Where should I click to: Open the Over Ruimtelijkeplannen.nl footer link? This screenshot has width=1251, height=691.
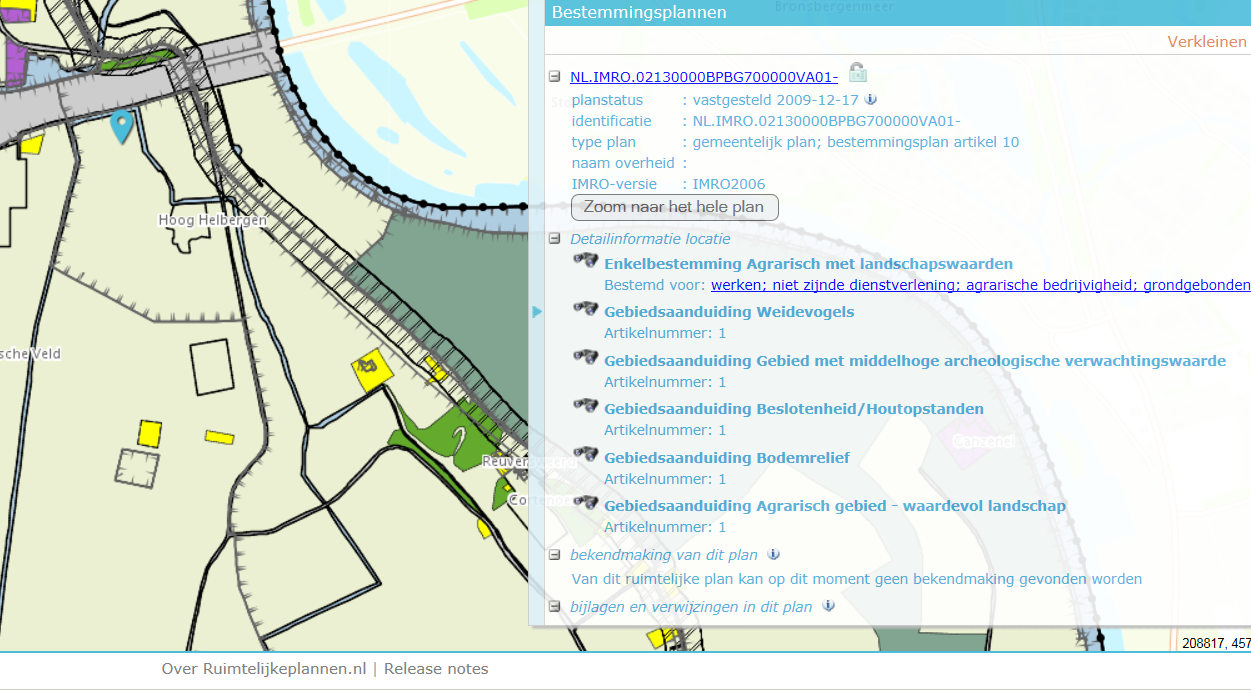[264, 669]
